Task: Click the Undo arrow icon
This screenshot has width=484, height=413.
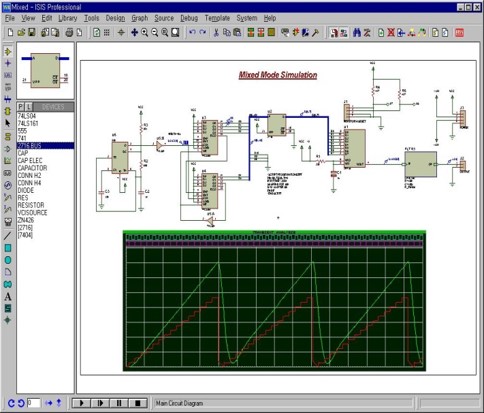Action: point(192,32)
